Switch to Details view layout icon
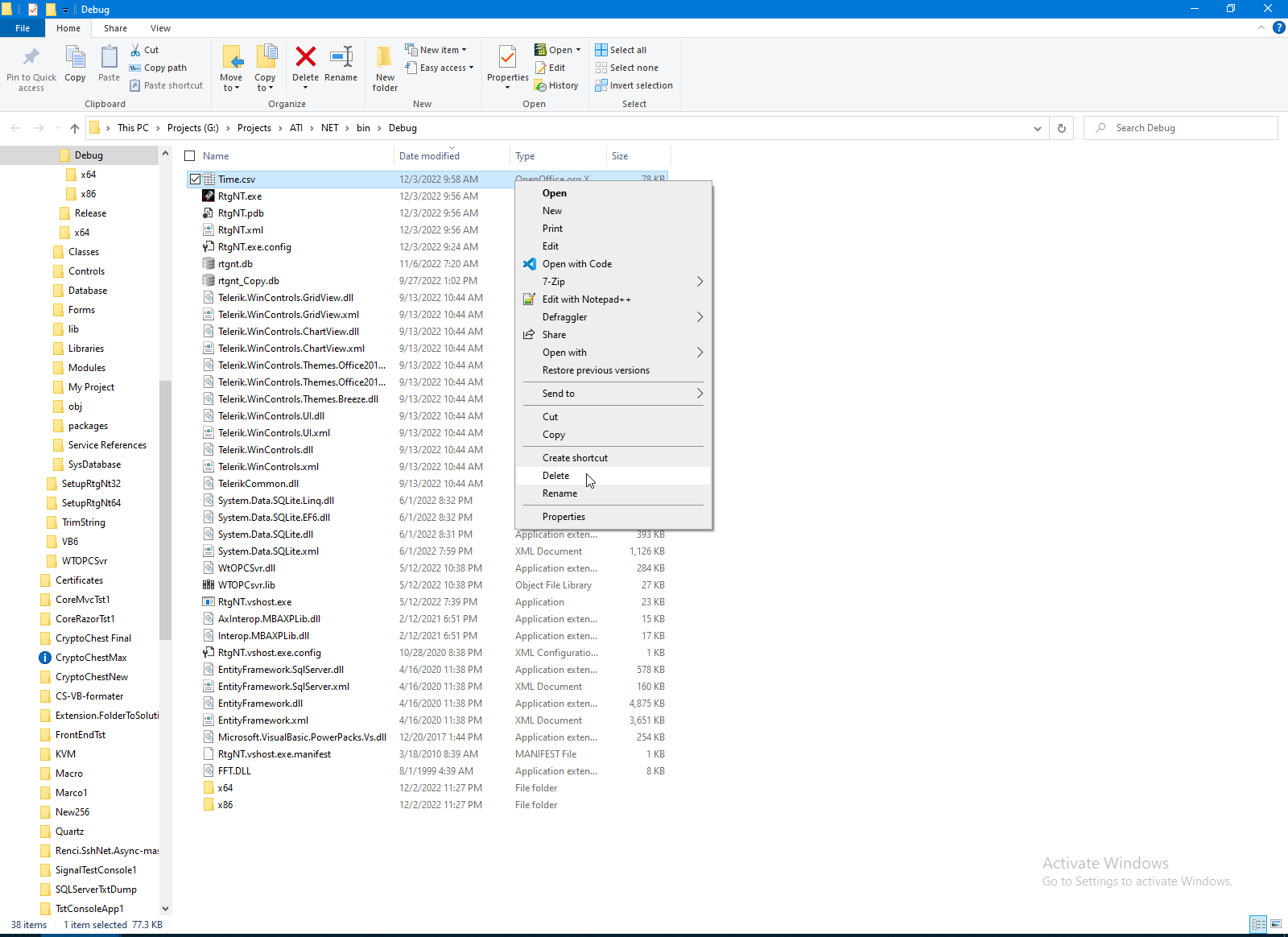 (1258, 924)
